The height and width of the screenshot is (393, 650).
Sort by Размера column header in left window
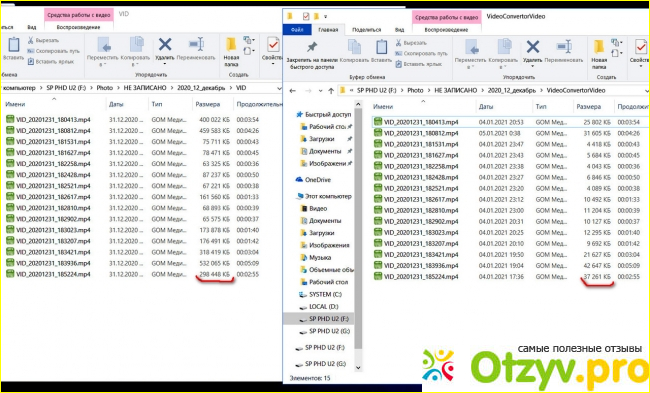(208, 104)
